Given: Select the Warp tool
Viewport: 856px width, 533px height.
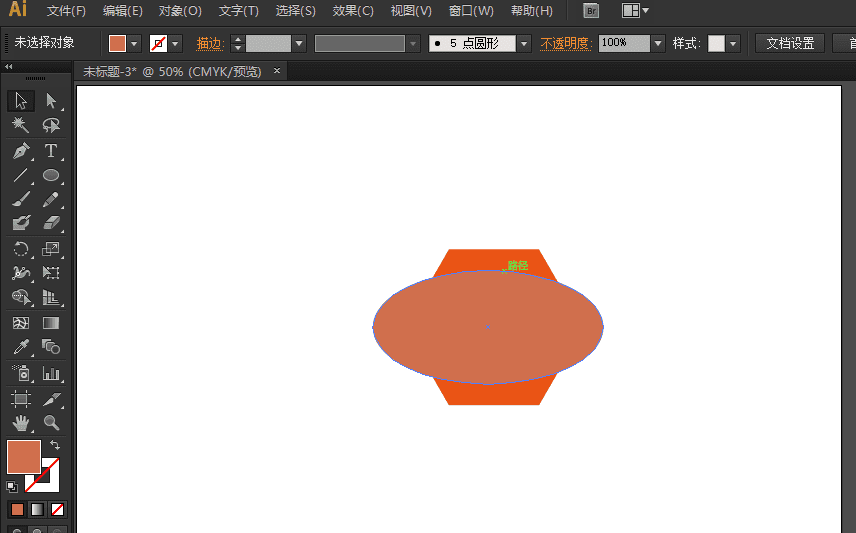Looking at the screenshot, I should click(21, 273).
